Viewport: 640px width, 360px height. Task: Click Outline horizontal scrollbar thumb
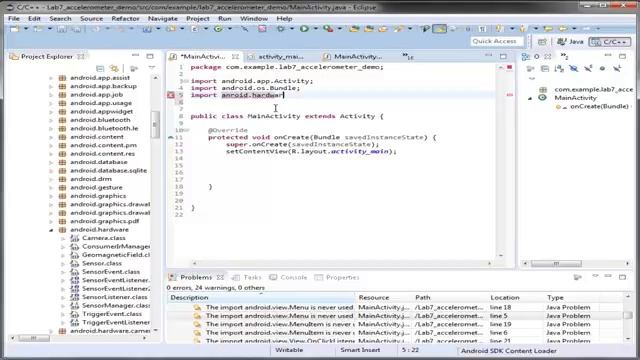[556, 264]
